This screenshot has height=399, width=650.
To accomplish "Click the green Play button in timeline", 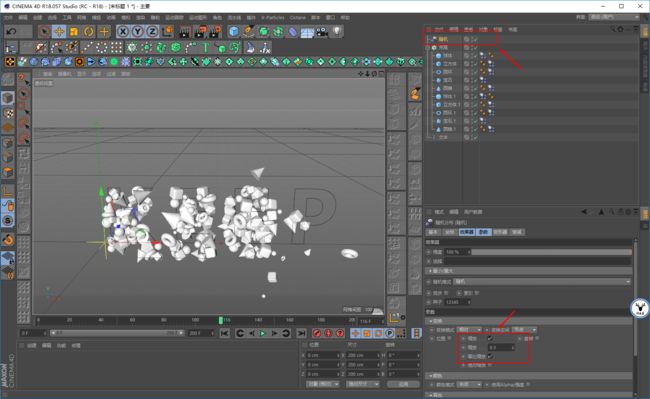I will coord(262,333).
